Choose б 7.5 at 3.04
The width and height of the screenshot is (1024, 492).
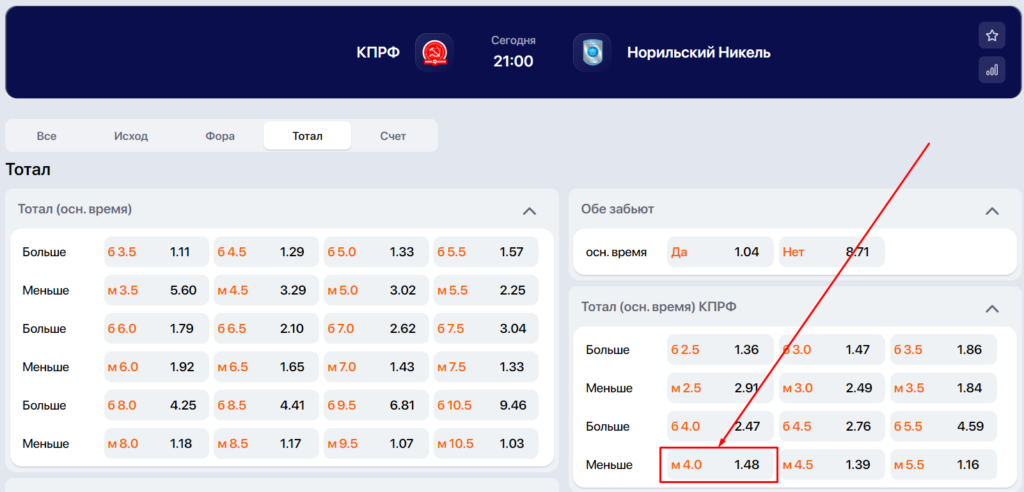(x=486, y=329)
